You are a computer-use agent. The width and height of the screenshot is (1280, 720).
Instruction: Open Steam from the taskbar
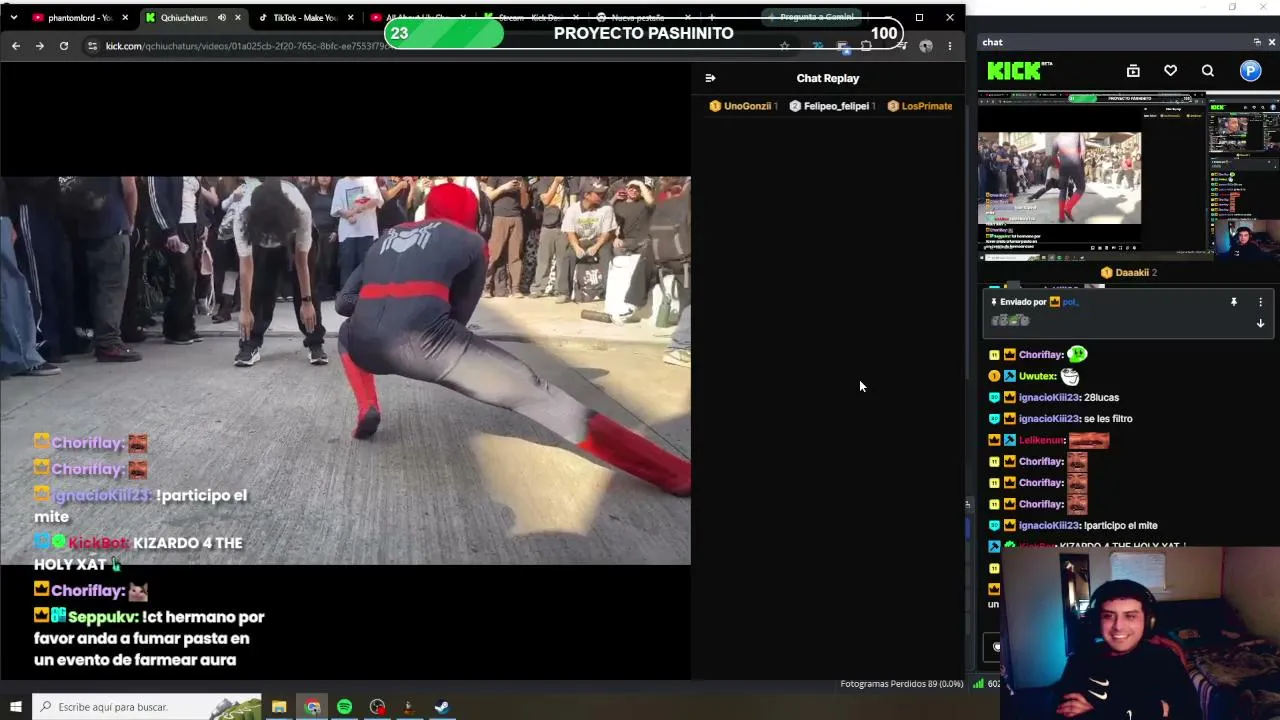pyautogui.click(x=441, y=707)
